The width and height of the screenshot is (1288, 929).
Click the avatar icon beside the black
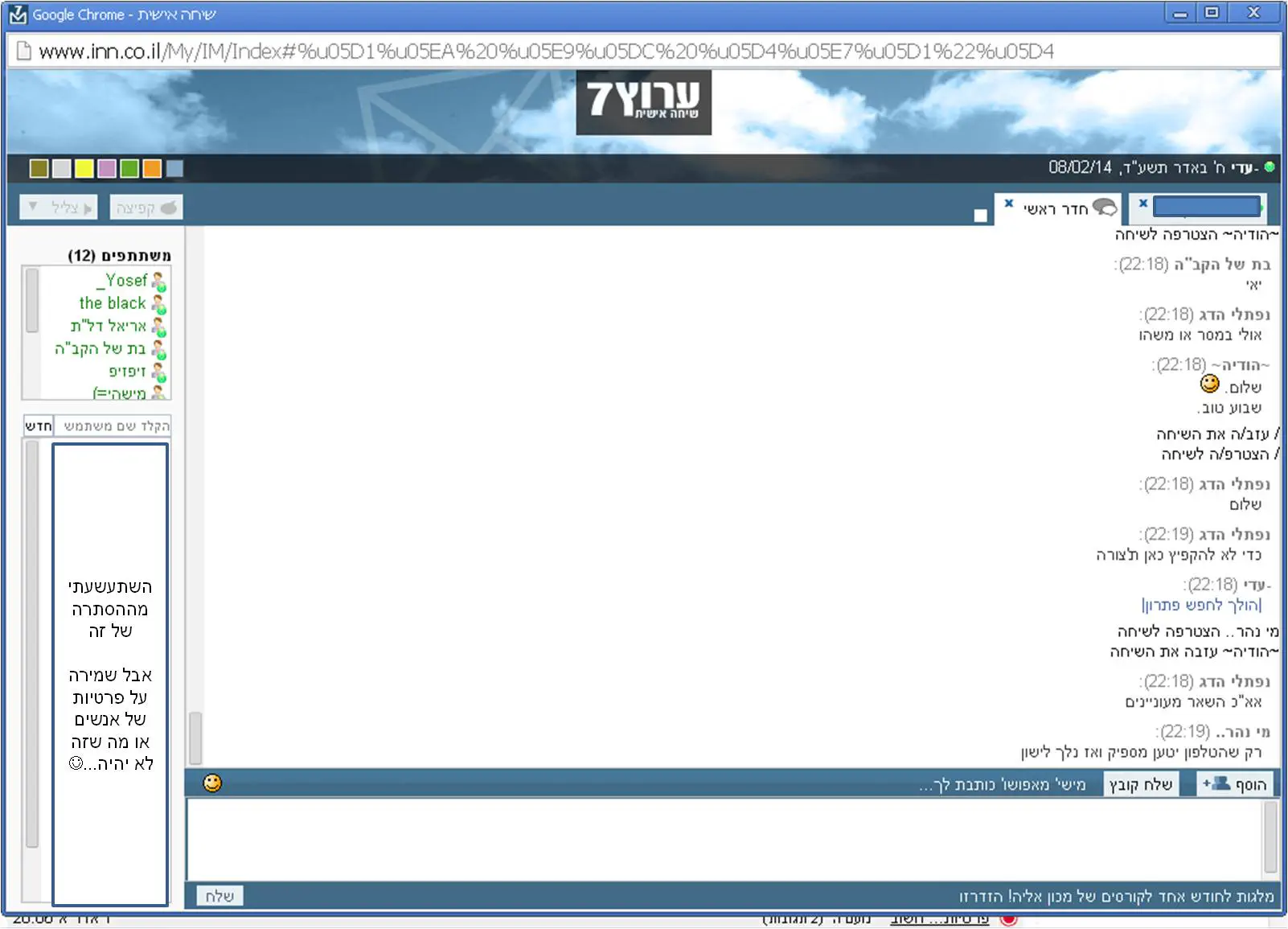(x=159, y=304)
